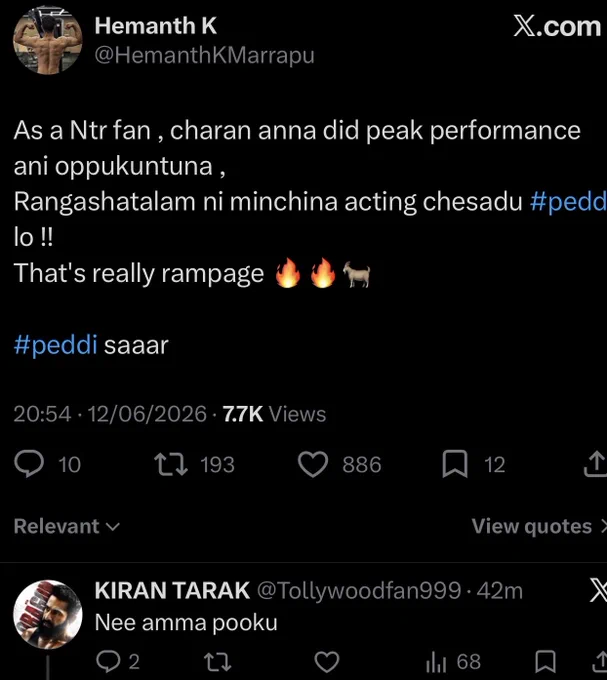Like KIRAN TARAK's reply

(327, 662)
